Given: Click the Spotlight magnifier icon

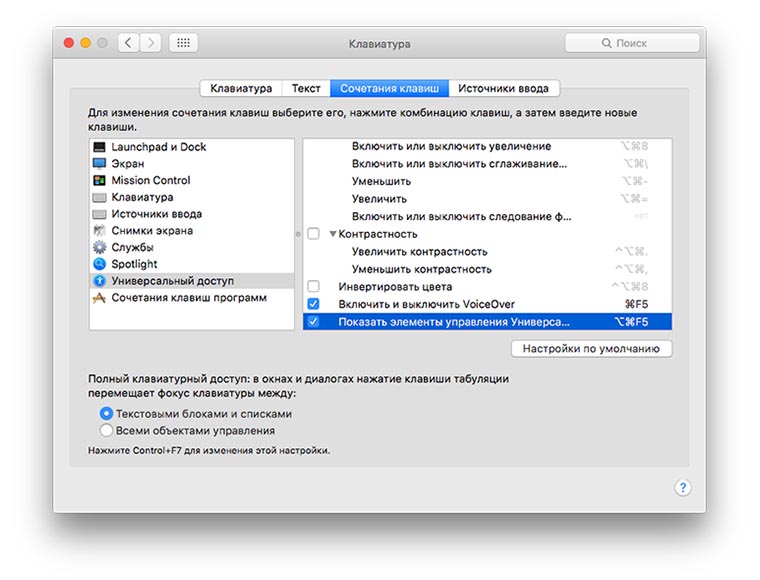Looking at the screenshot, I should pyautogui.click(x=99, y=264).
